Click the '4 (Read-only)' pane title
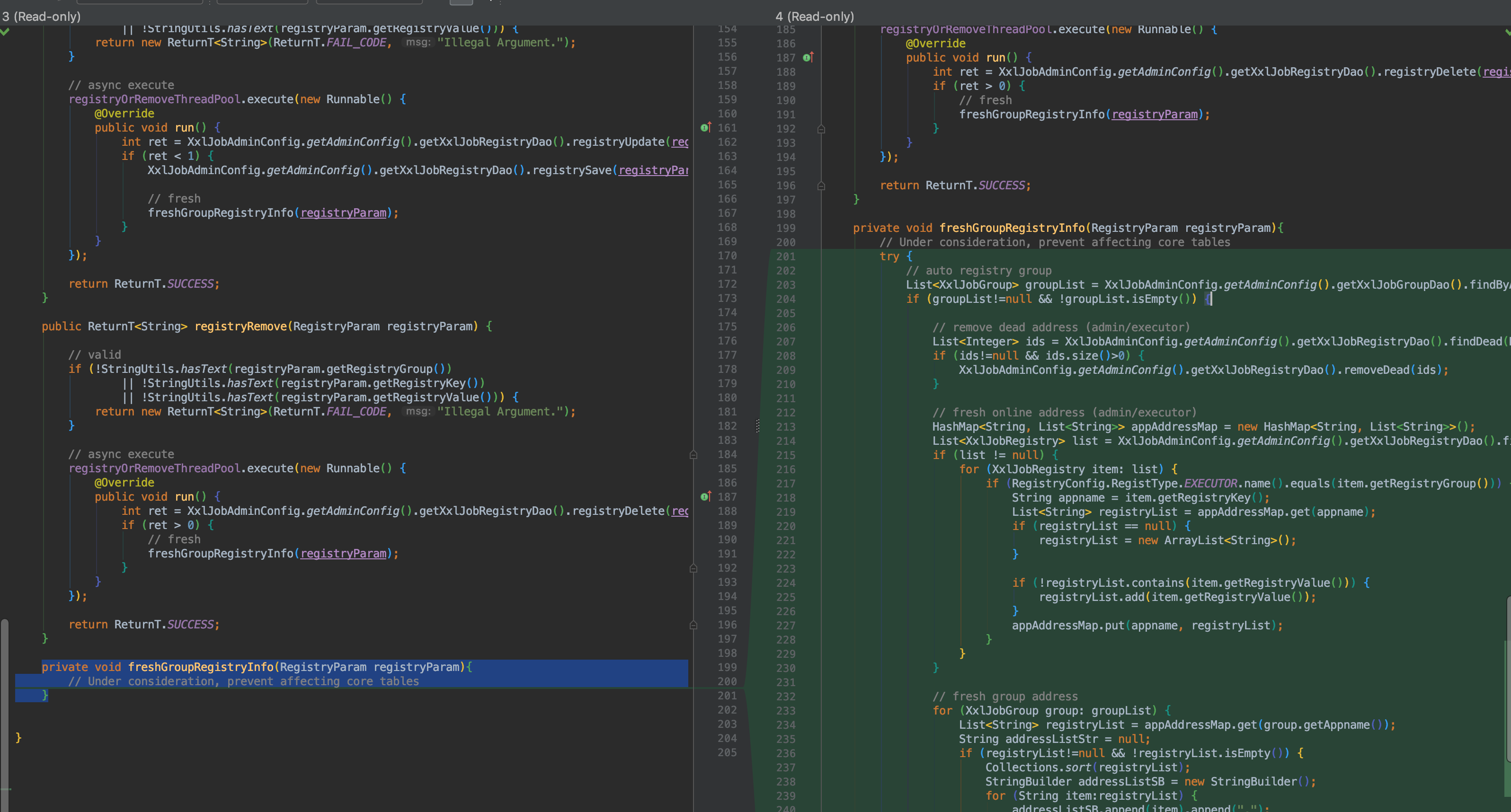This screenshot has height=812, width=1511. pyautogui.click(x=814, y=17)
